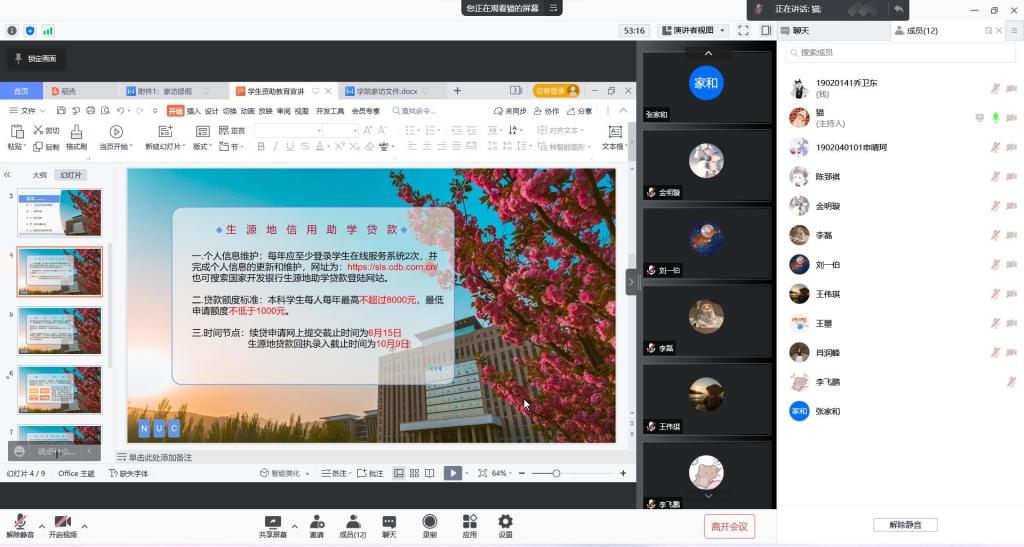Expand audio options arrow next to 解除静音
Image resolution: width=1024 pixels, height=547 pixels.
pos(42,526)
